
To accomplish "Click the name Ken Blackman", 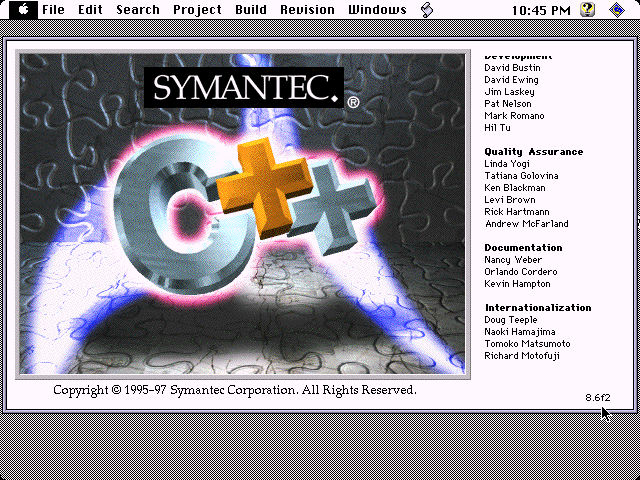I will [515, 188].
